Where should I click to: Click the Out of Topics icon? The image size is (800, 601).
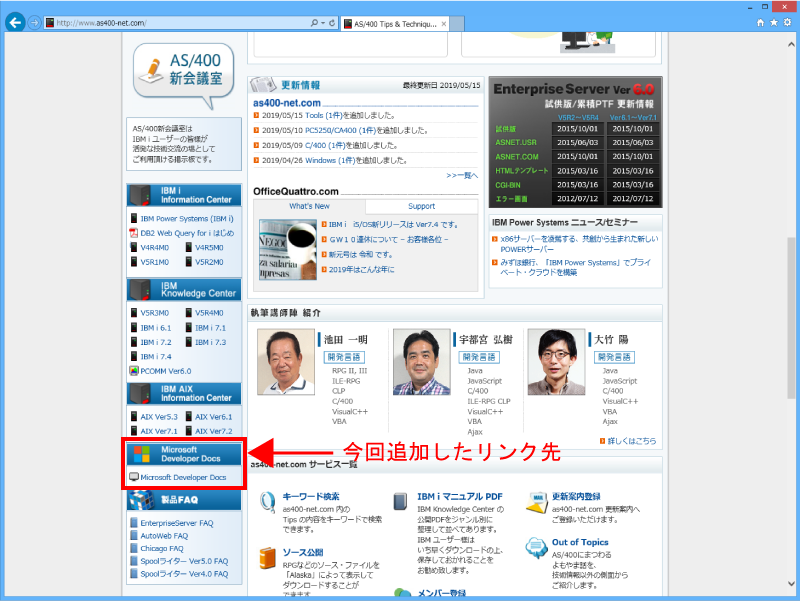coord(536,550)
